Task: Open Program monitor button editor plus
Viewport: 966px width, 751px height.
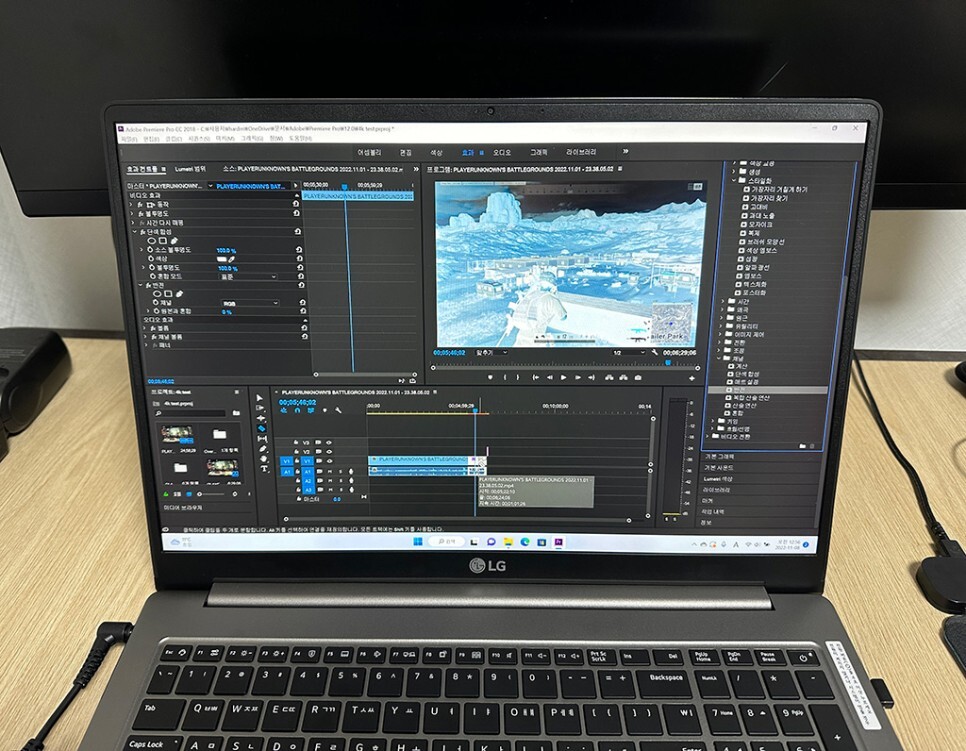Action: click(x=692, y=378)
